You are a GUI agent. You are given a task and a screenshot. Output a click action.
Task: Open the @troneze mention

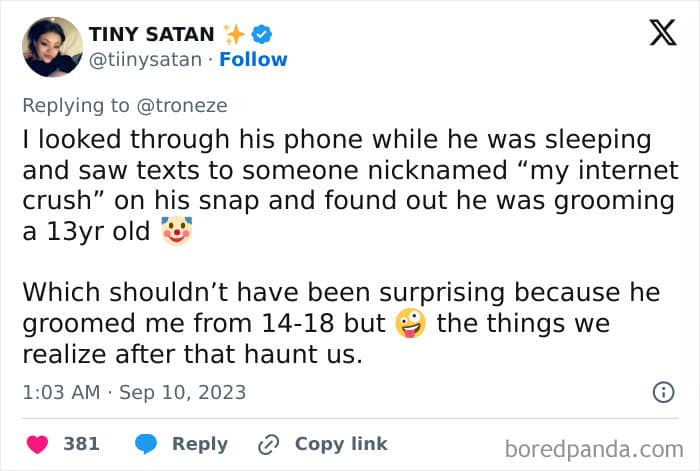click(182, 106)
